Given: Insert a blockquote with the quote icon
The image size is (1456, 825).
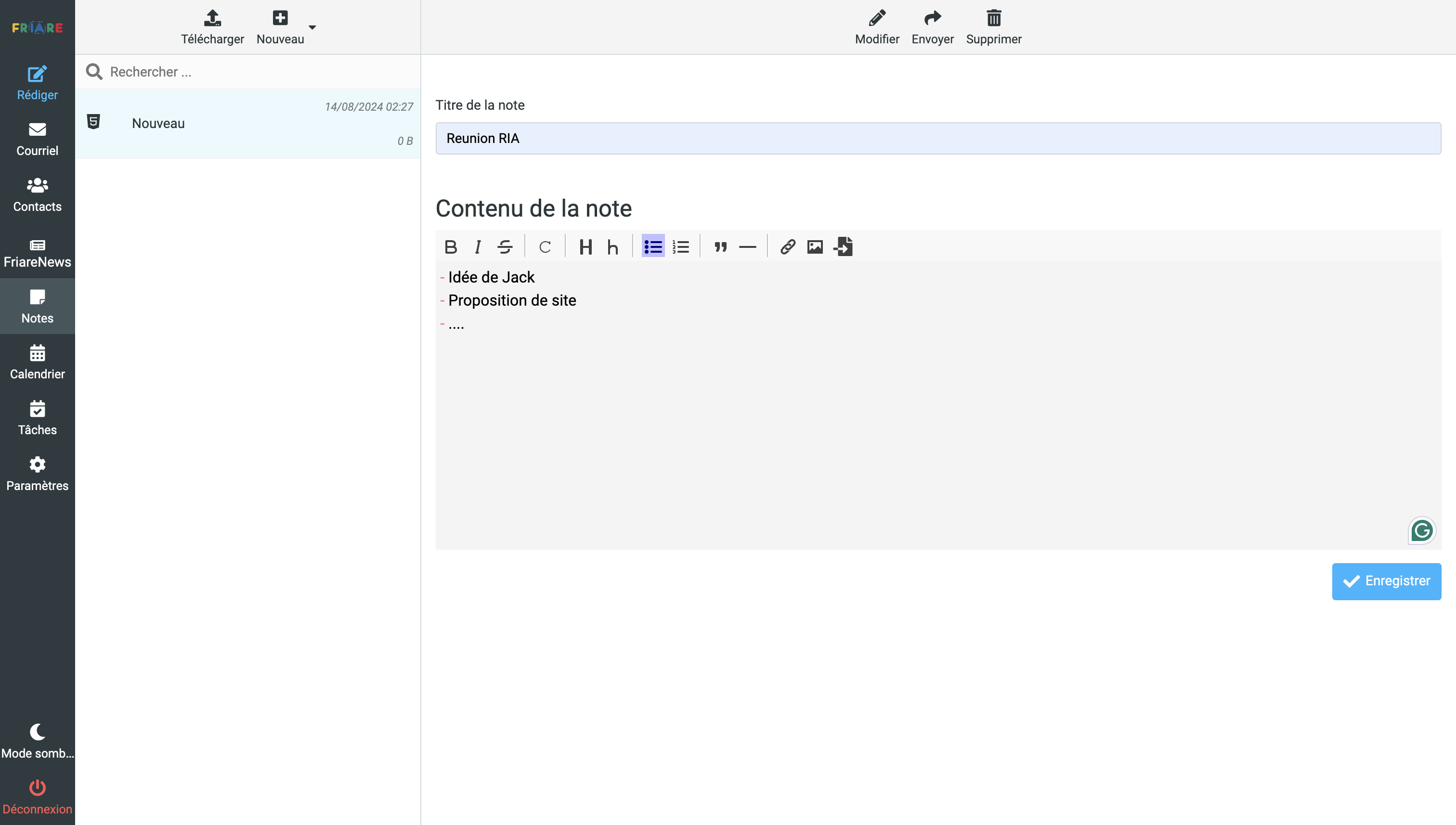Looking at the screenshot, I should coord(720,247).
